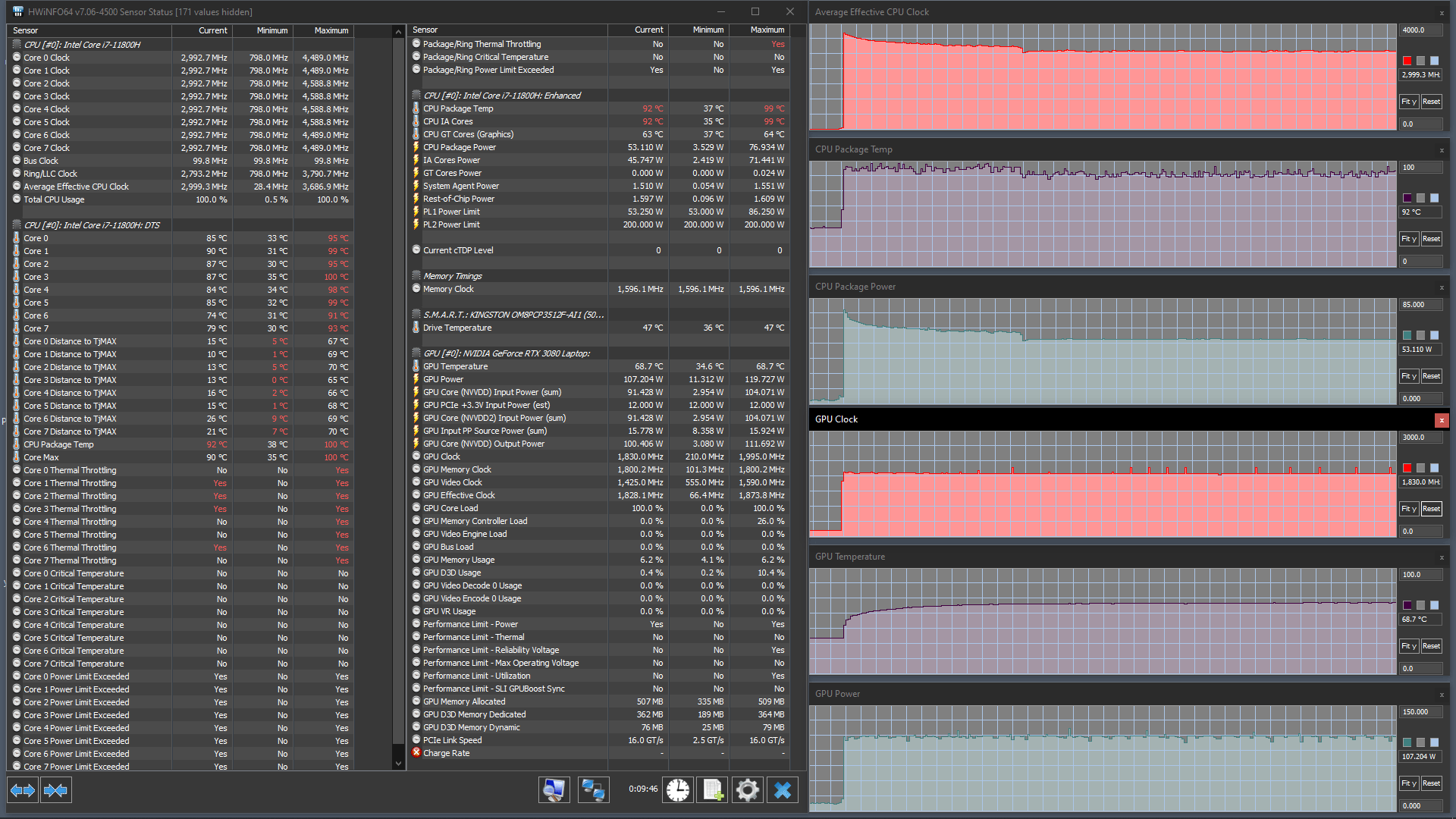
Task: Click the network remote monitoring icon
Action: click(593, 790)
